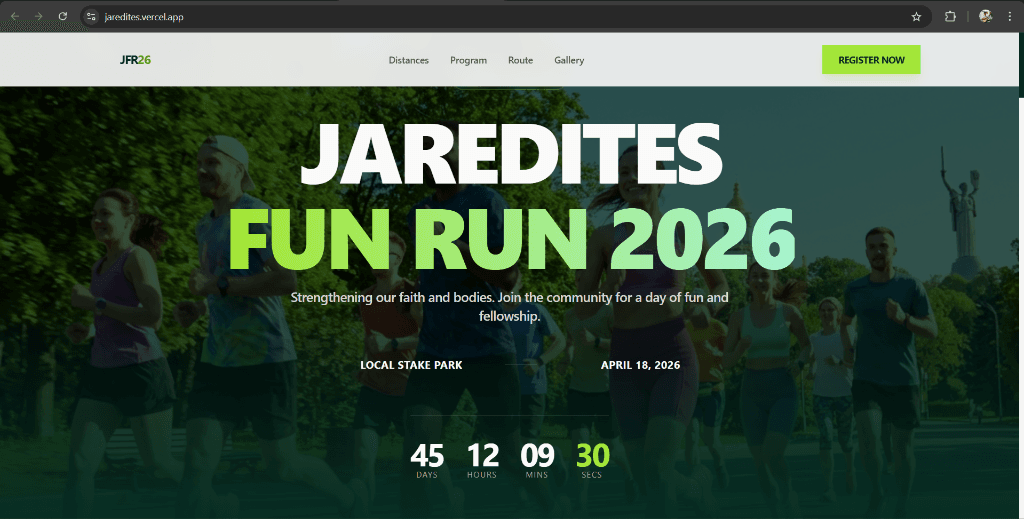Click the JFR26 site logo
Image resolution: width=1024 pixels, height=519 pixels.
[x=135, y=60]
